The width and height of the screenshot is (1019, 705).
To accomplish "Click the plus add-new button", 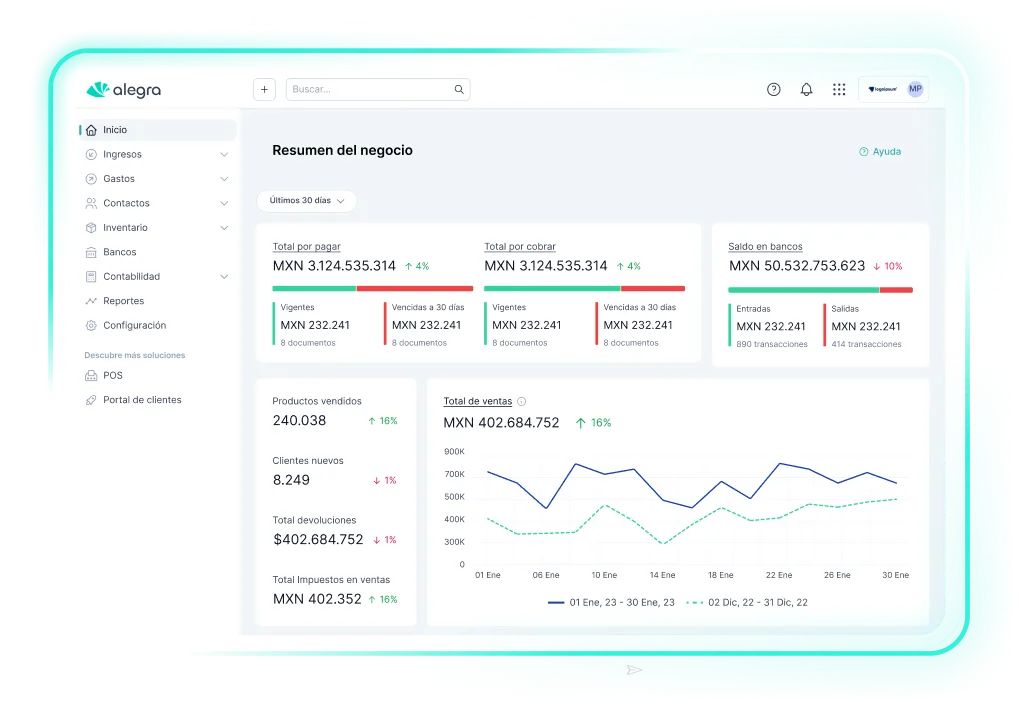I will [264, 90].
